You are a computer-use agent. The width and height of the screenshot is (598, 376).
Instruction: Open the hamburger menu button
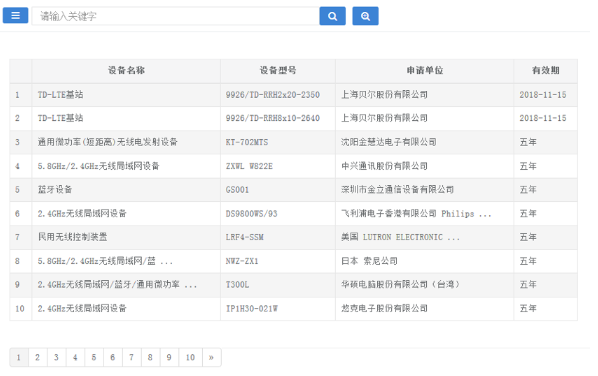pyautogui.click(x=15, y=16)
